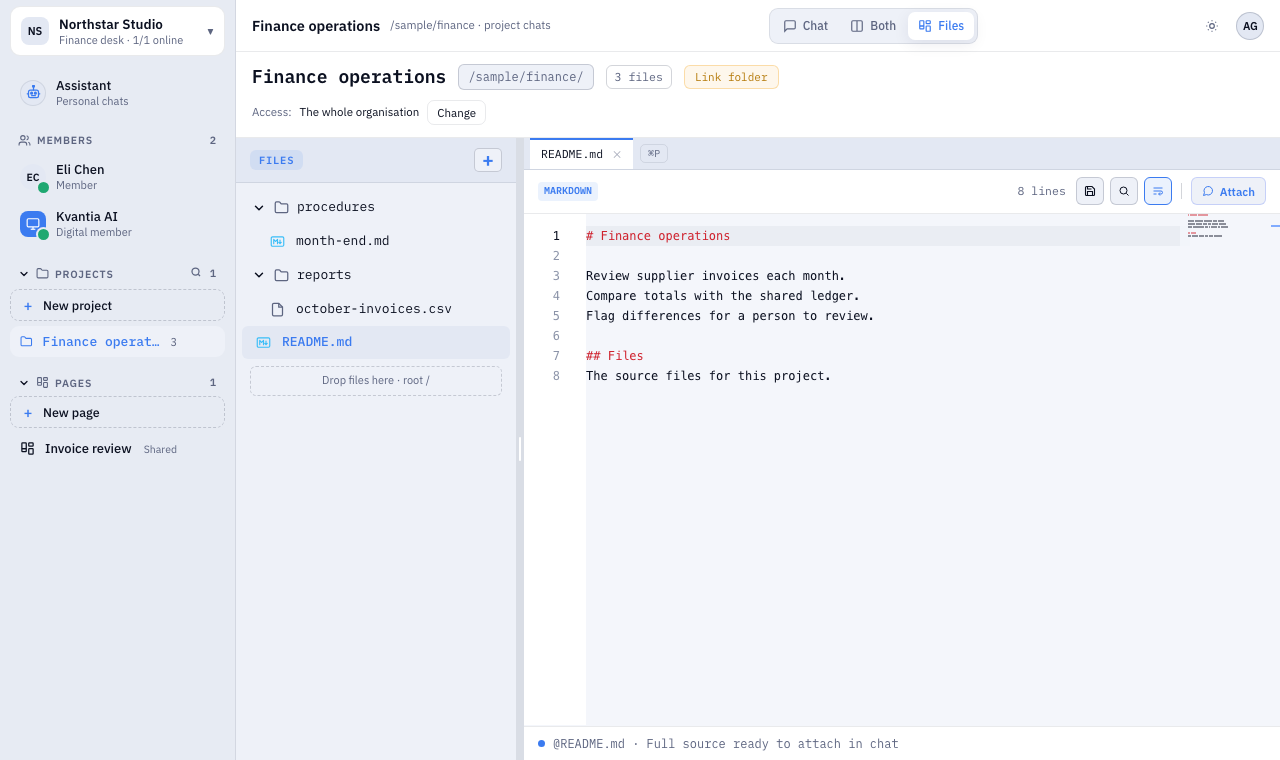1280x760 pixels.
Task: Switch to the Both view
Action: click(x=873, y=26)
